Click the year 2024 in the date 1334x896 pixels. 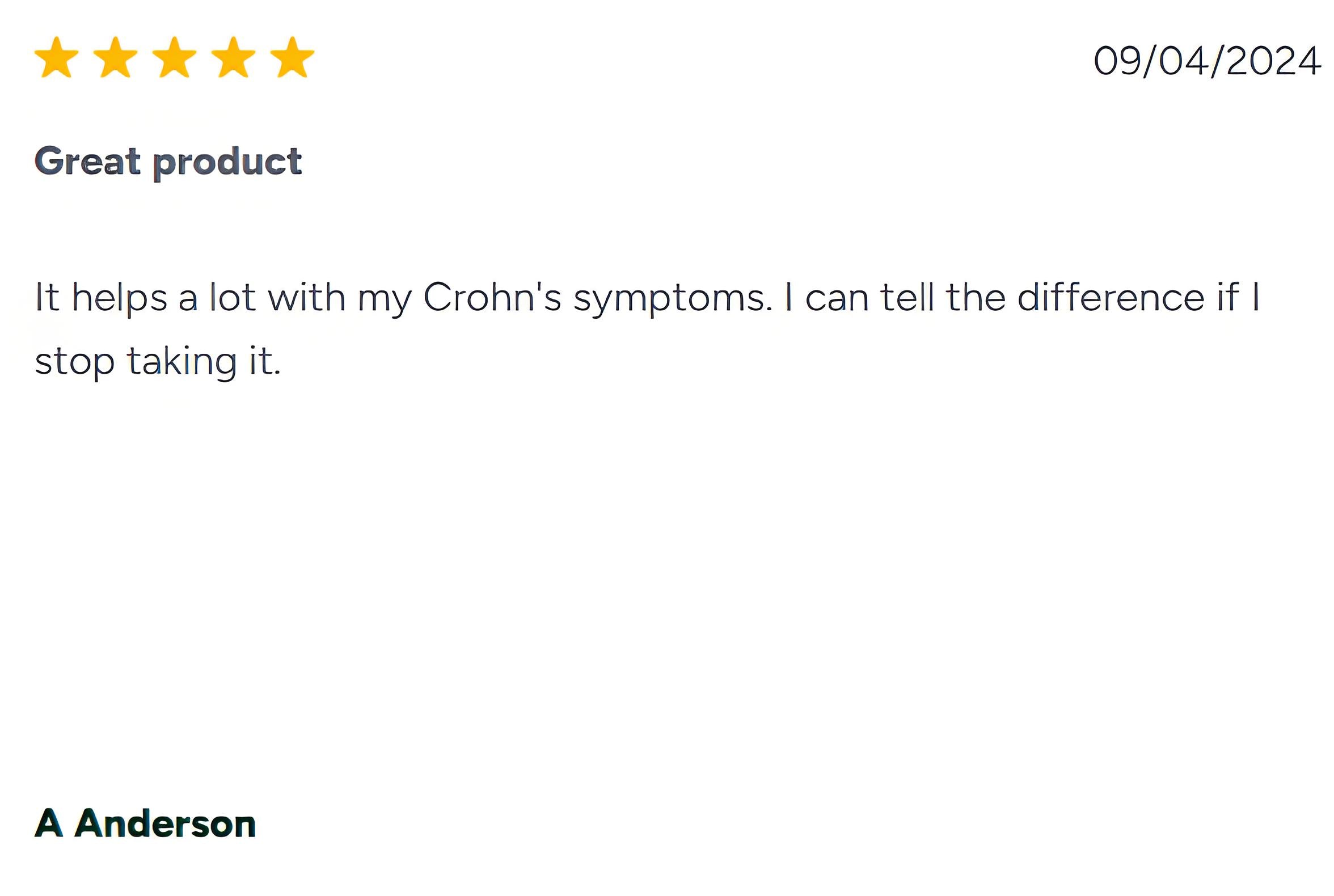pos(1273,61)
